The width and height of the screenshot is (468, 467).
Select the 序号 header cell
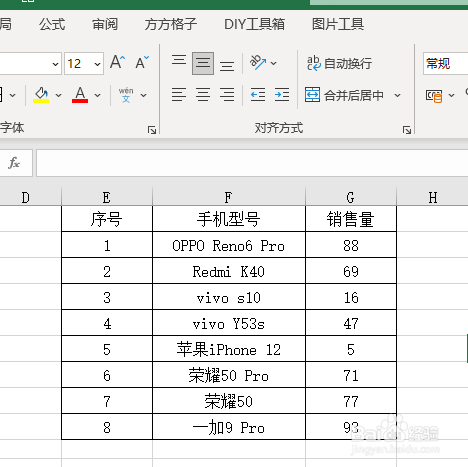coord(107,219)
